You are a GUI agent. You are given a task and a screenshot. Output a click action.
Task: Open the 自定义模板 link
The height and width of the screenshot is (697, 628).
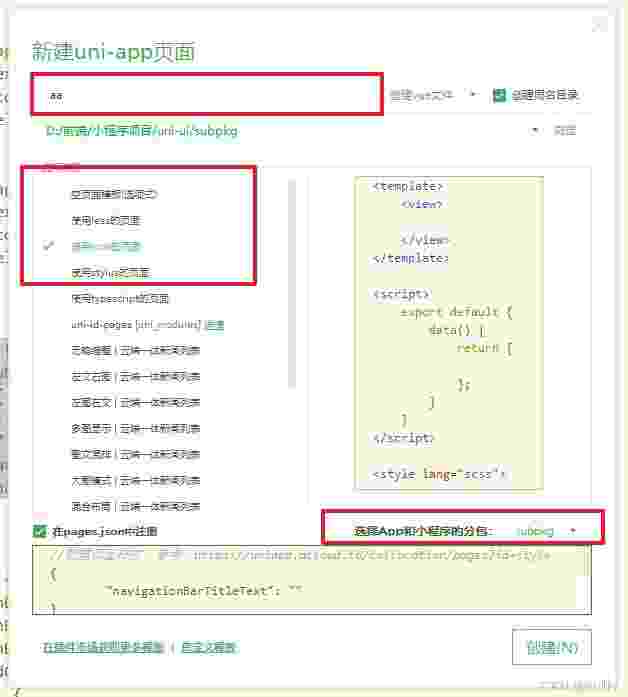(x=209, y=647)
